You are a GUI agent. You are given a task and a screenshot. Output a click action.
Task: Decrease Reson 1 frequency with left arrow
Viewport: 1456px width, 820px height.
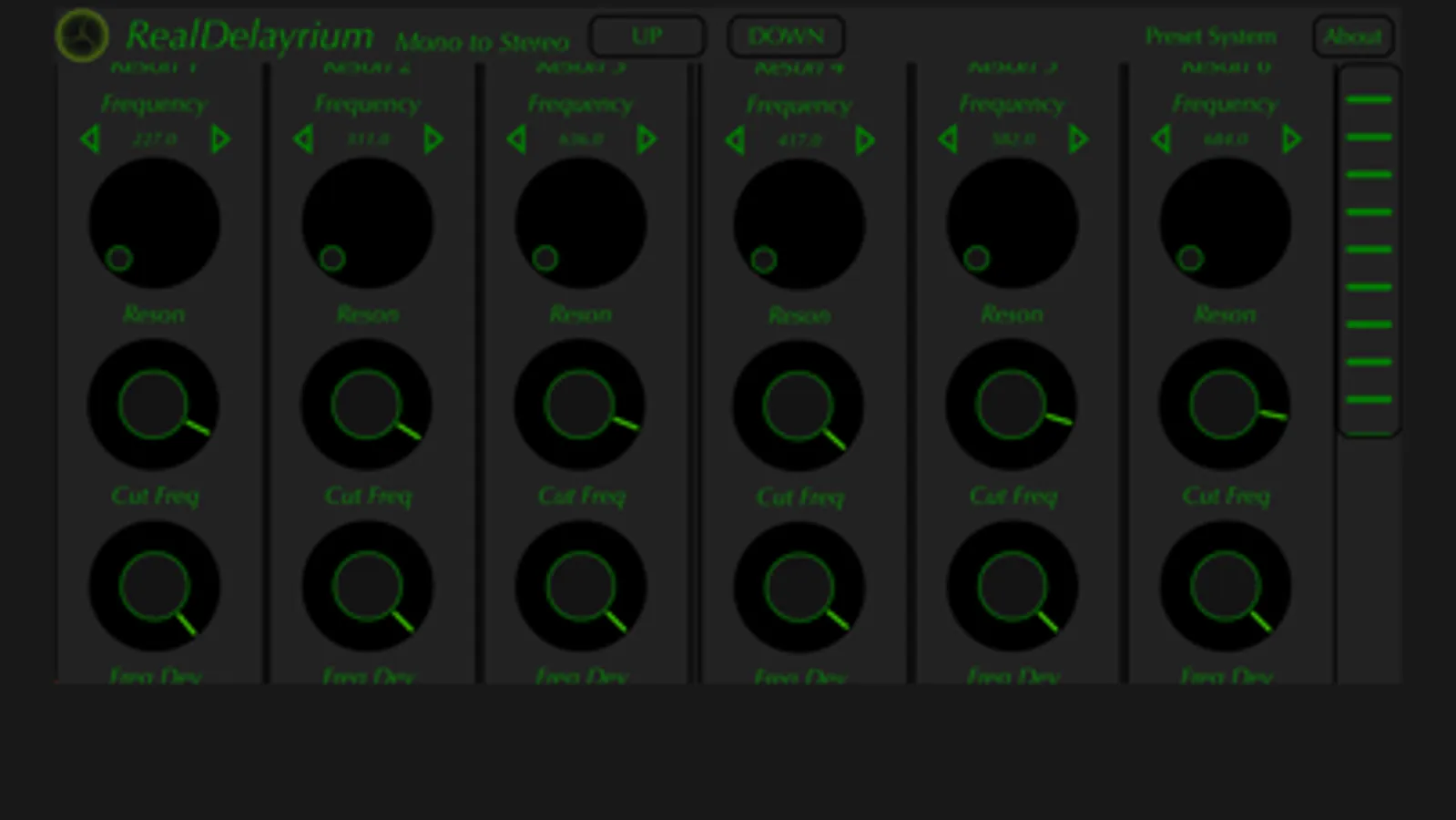[x=89, y=139]
